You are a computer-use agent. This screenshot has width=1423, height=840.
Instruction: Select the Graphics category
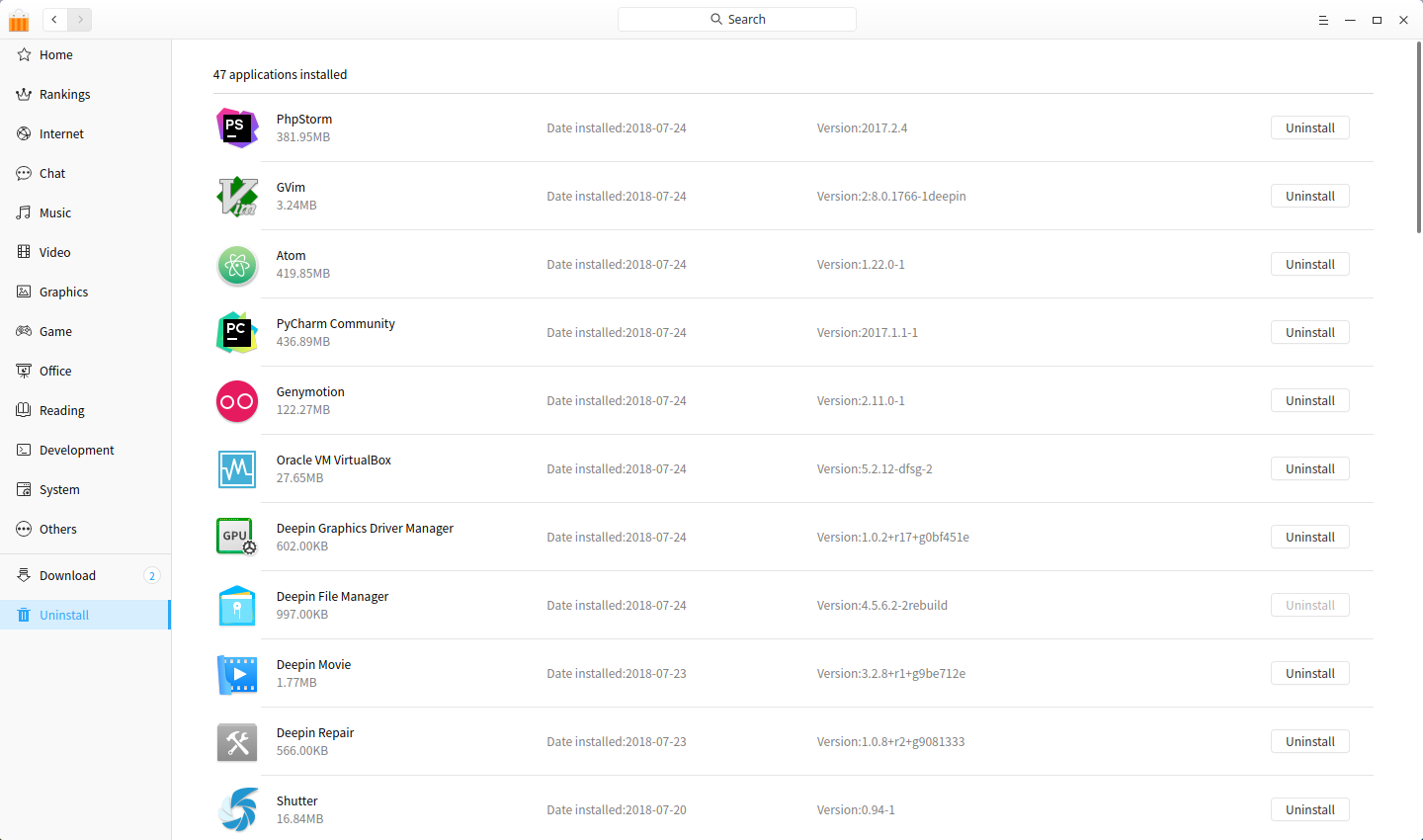pos(85,293)
